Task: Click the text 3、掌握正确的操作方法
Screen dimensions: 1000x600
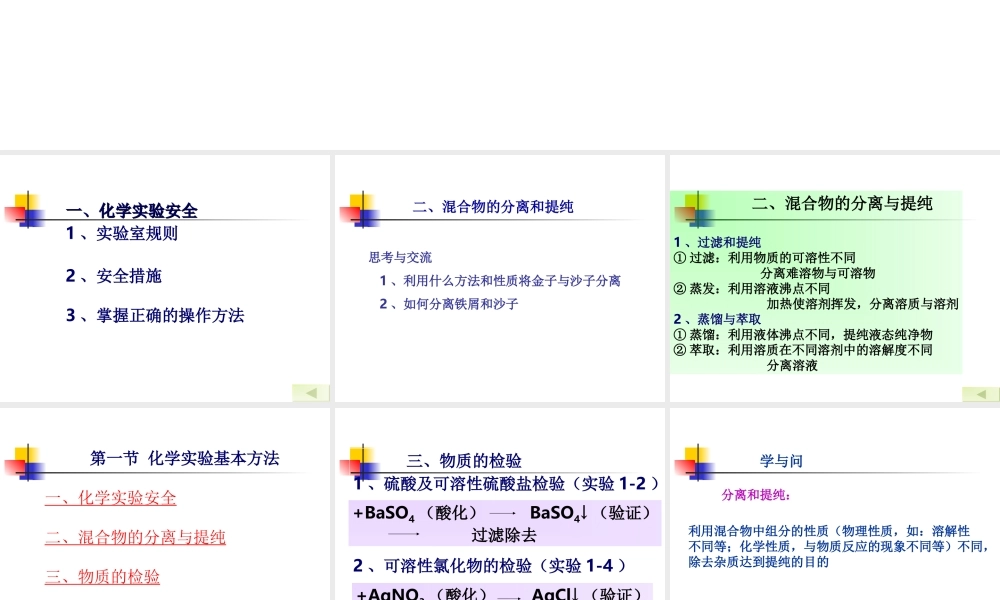Action: [155, 316]
